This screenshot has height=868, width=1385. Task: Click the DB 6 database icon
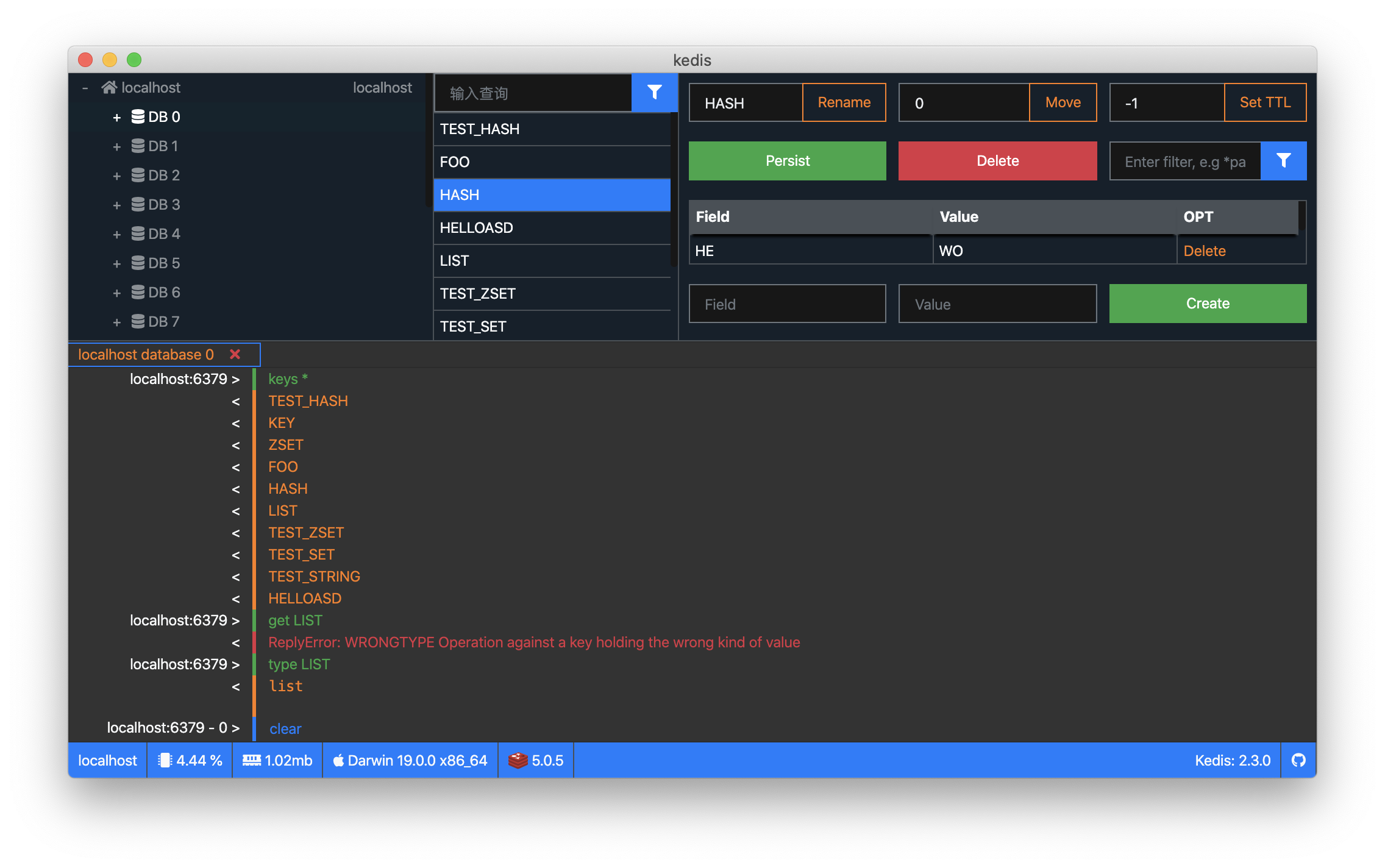click(138, 293)
